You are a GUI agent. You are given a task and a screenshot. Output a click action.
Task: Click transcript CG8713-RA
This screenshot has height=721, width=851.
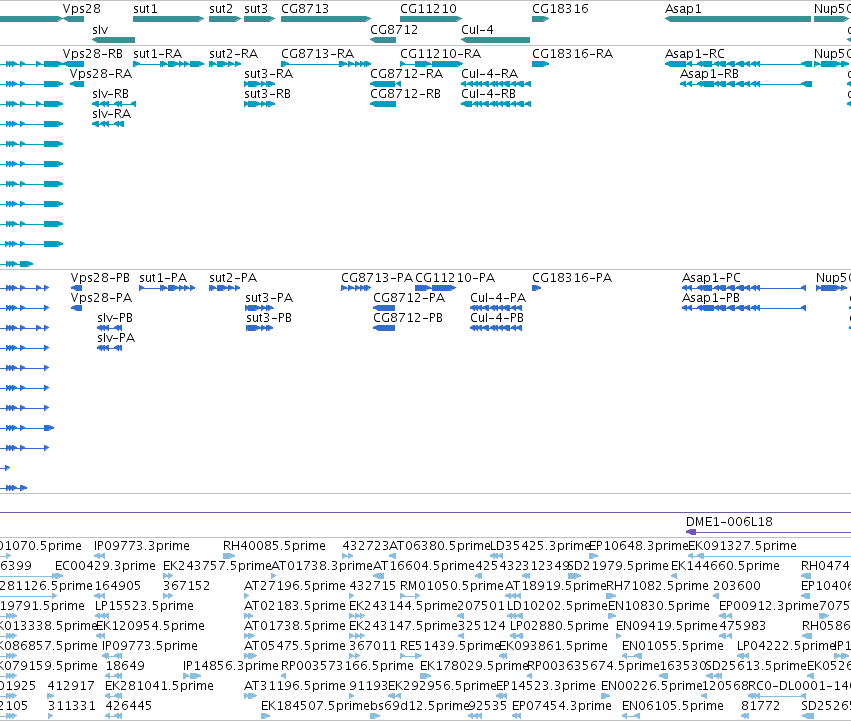coord(317,54)
